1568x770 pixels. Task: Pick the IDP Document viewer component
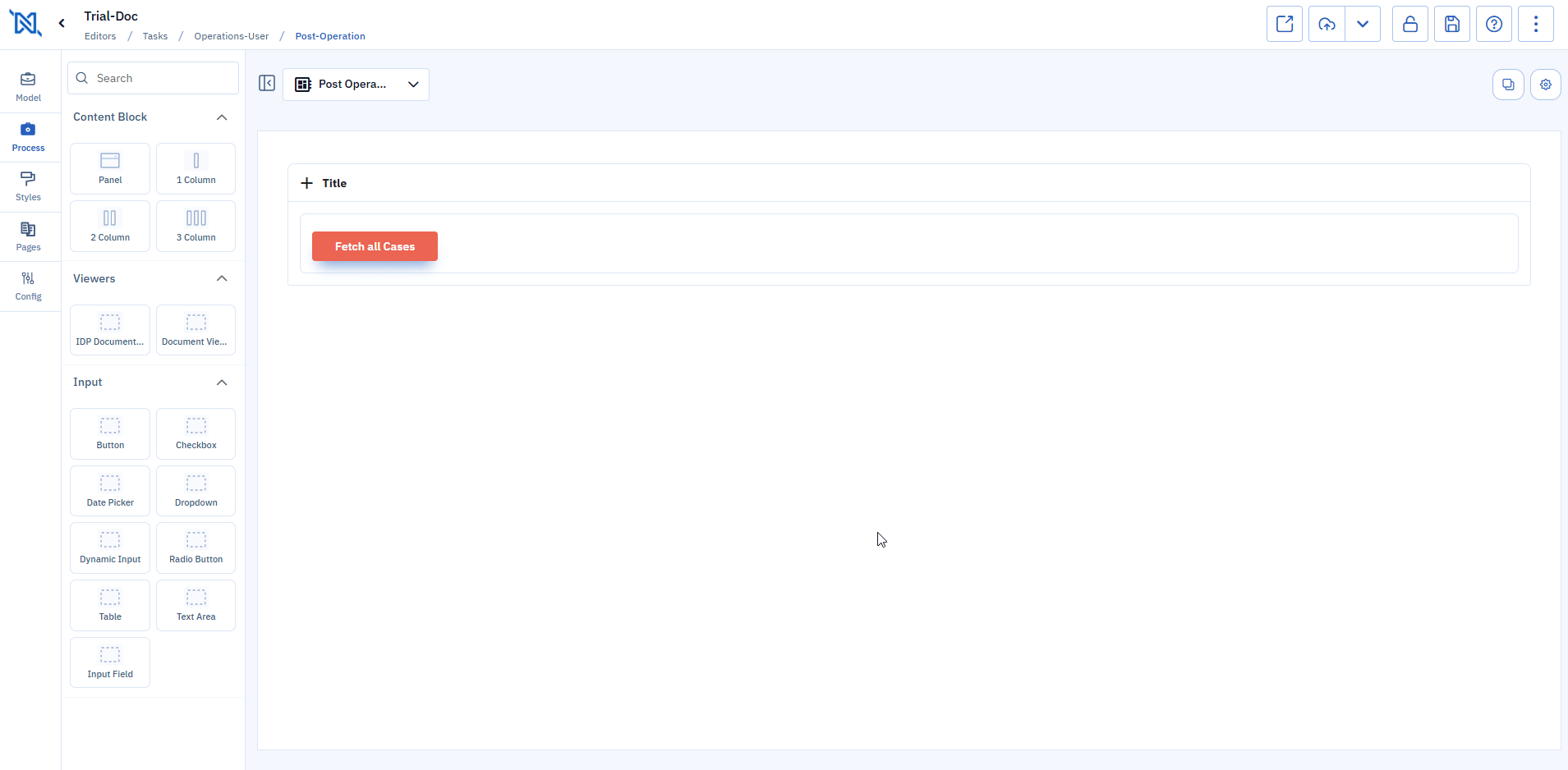click(x=110, y=330)
